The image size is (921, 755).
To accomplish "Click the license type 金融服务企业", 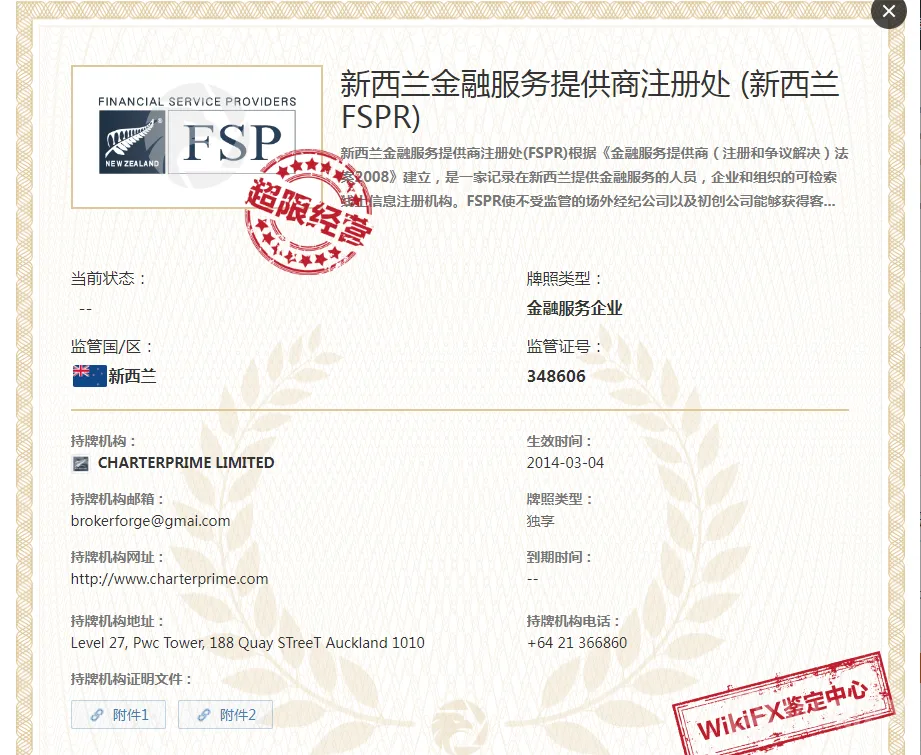I will tap(574, 308).
